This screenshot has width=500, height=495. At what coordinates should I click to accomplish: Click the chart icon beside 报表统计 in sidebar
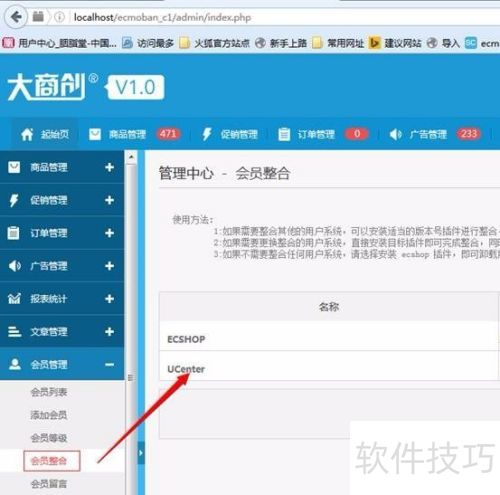(x=14, y=299)
